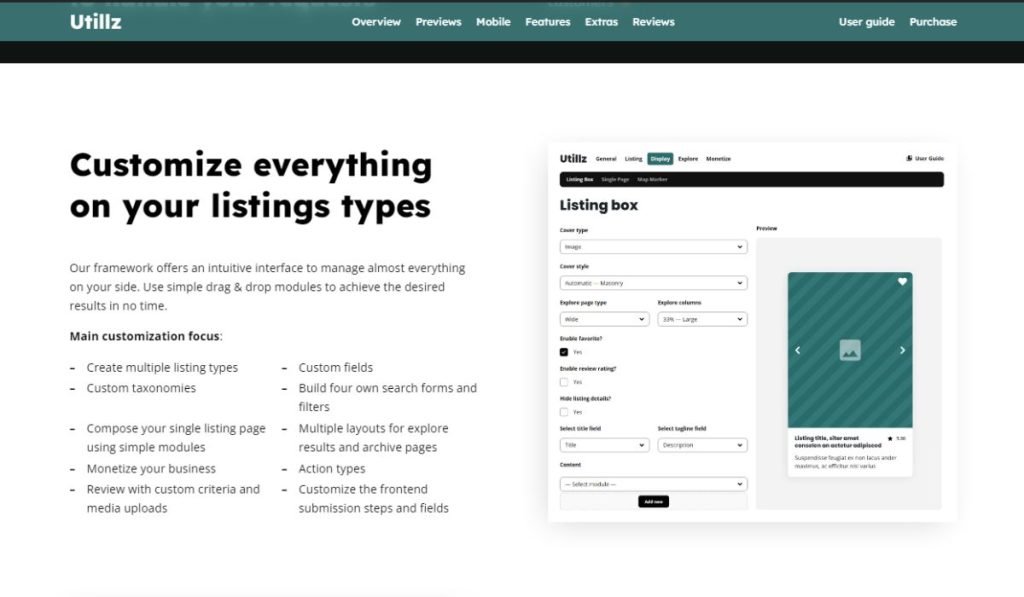The image size is (1024, 597).
Task: Click the Purchase link in the header
Action: (932, 21)
